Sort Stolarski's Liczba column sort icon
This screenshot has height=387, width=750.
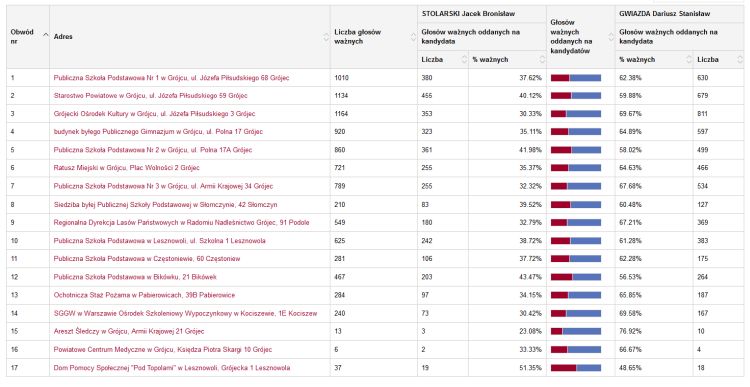tap(464, 59)
